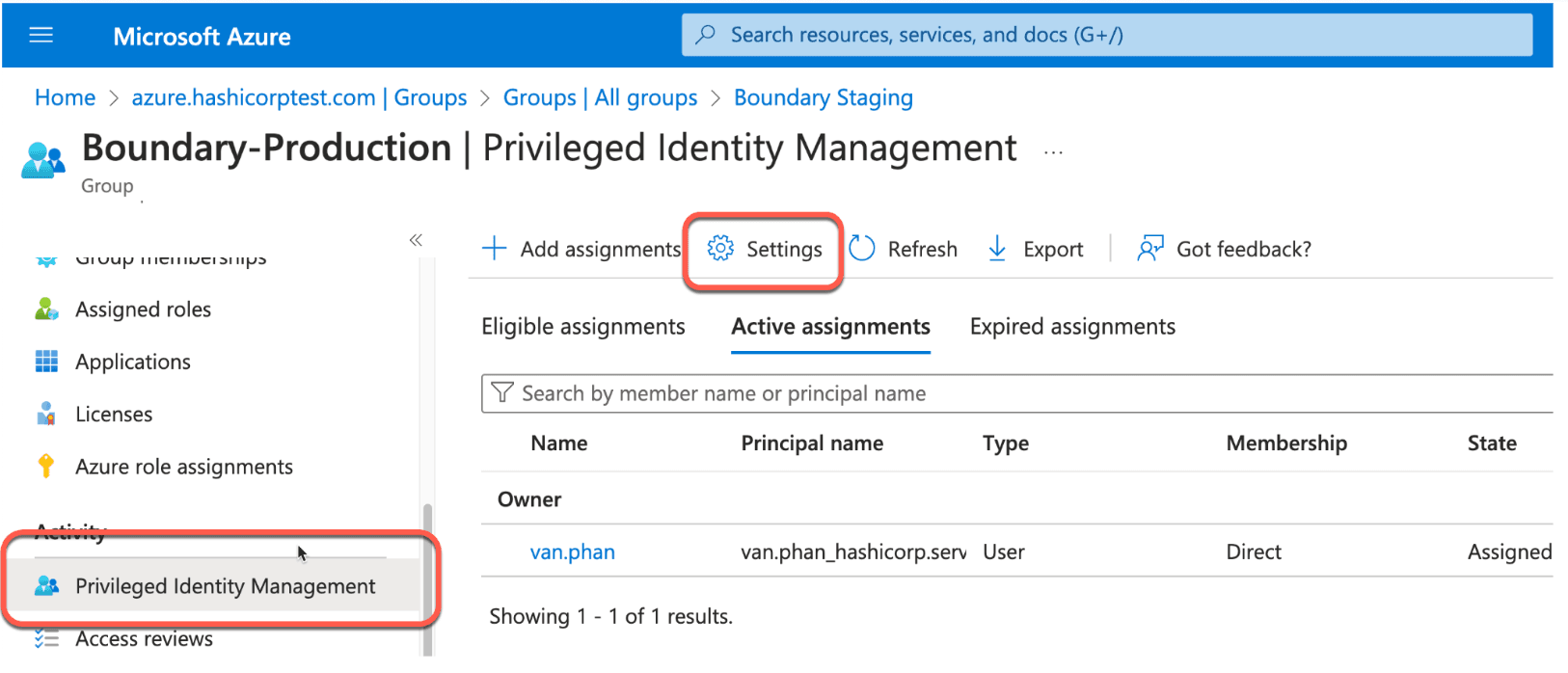Open Settings in toolbar
The image size is (1568, 673).
click(764, 250)
